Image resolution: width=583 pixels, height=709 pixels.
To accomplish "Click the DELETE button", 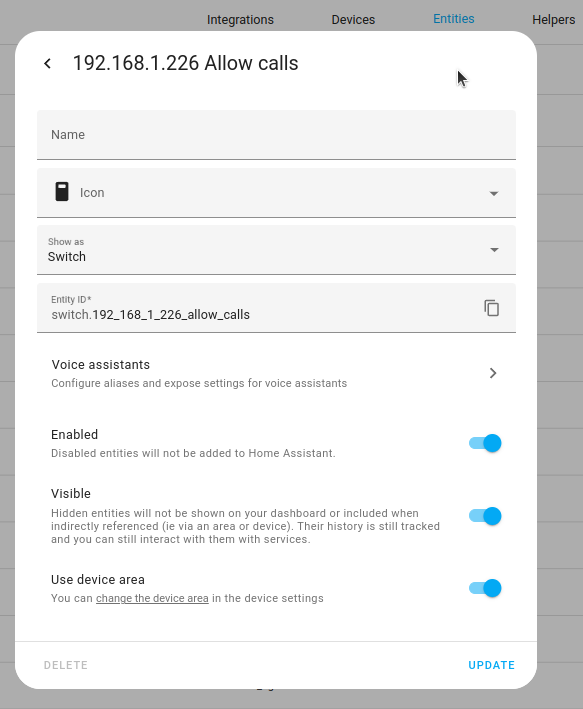I will click(66, 665).
